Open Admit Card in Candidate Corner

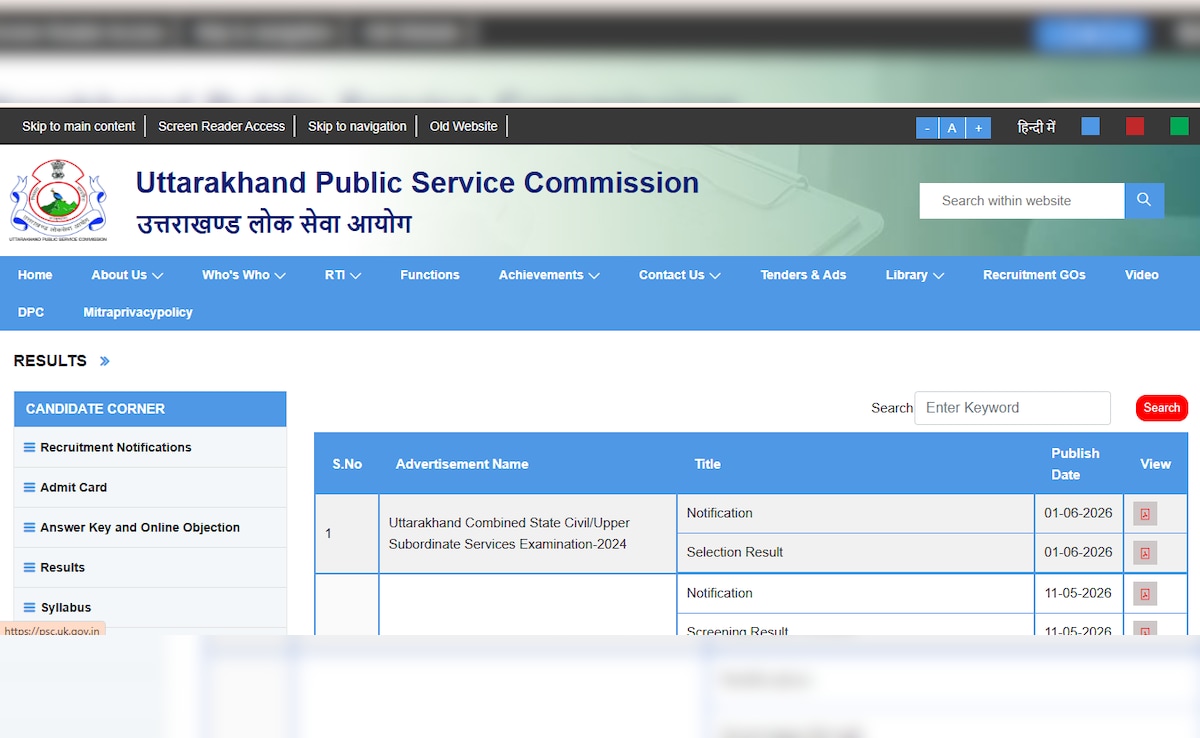pyautogui.click(x=74, y=487)
